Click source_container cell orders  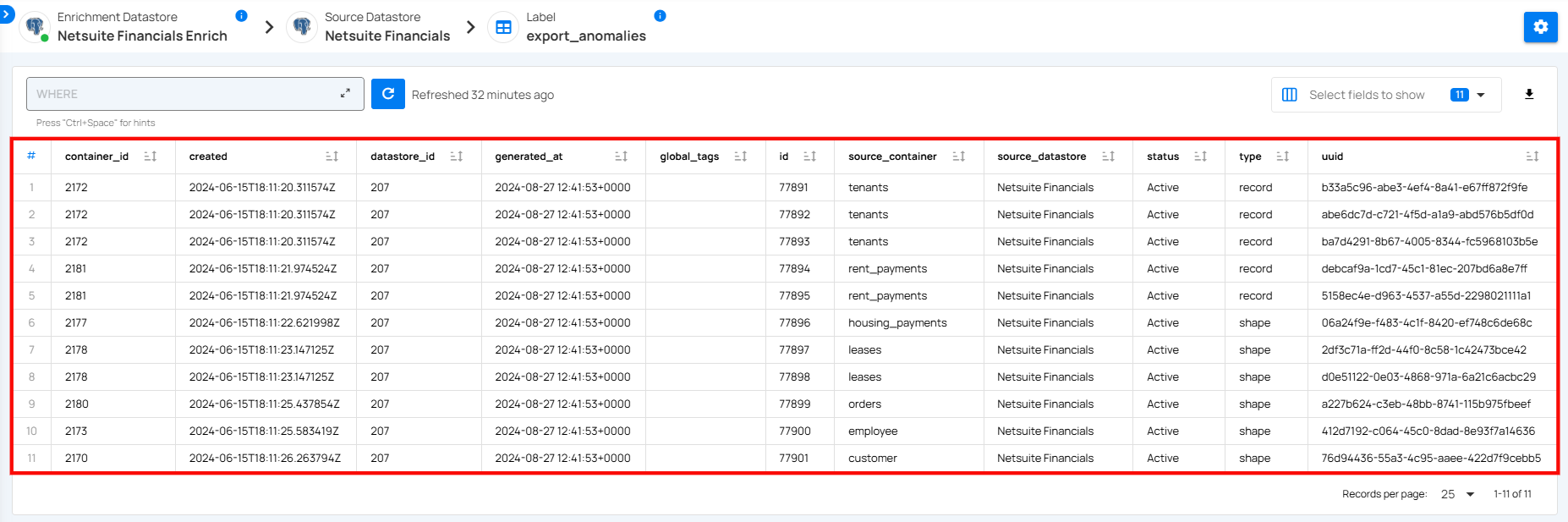pyautogui.click(x=864, y=404)
